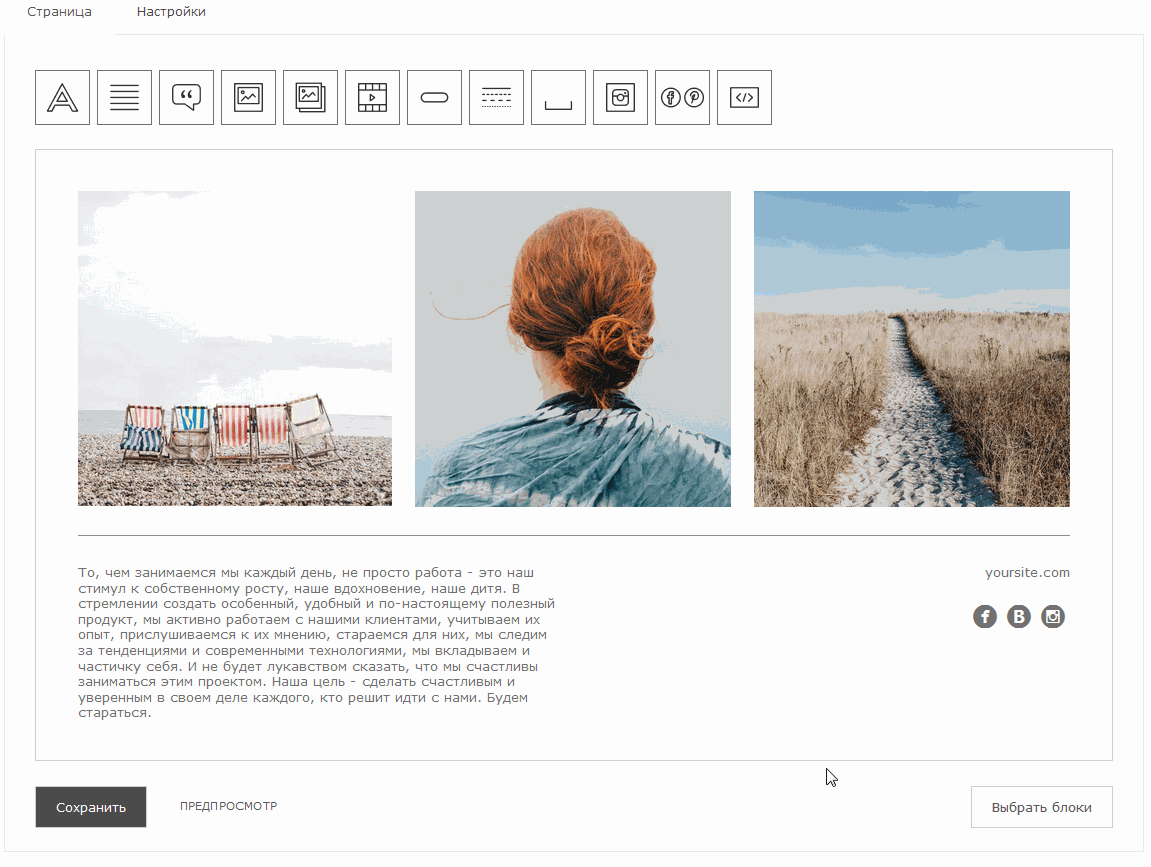
Task: Add a quote block
Action: [x=186, y=98]
